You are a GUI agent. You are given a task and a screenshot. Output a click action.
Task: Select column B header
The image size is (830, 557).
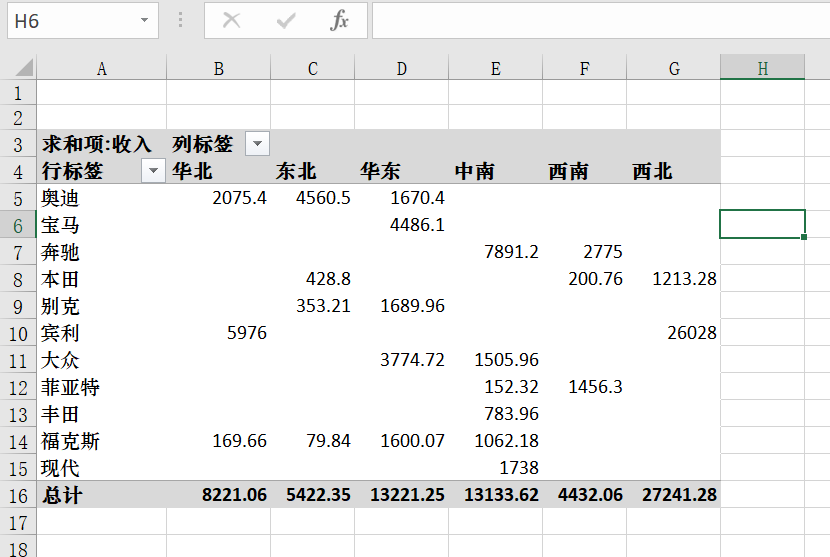pyautogui.click(x=219, y=68)
